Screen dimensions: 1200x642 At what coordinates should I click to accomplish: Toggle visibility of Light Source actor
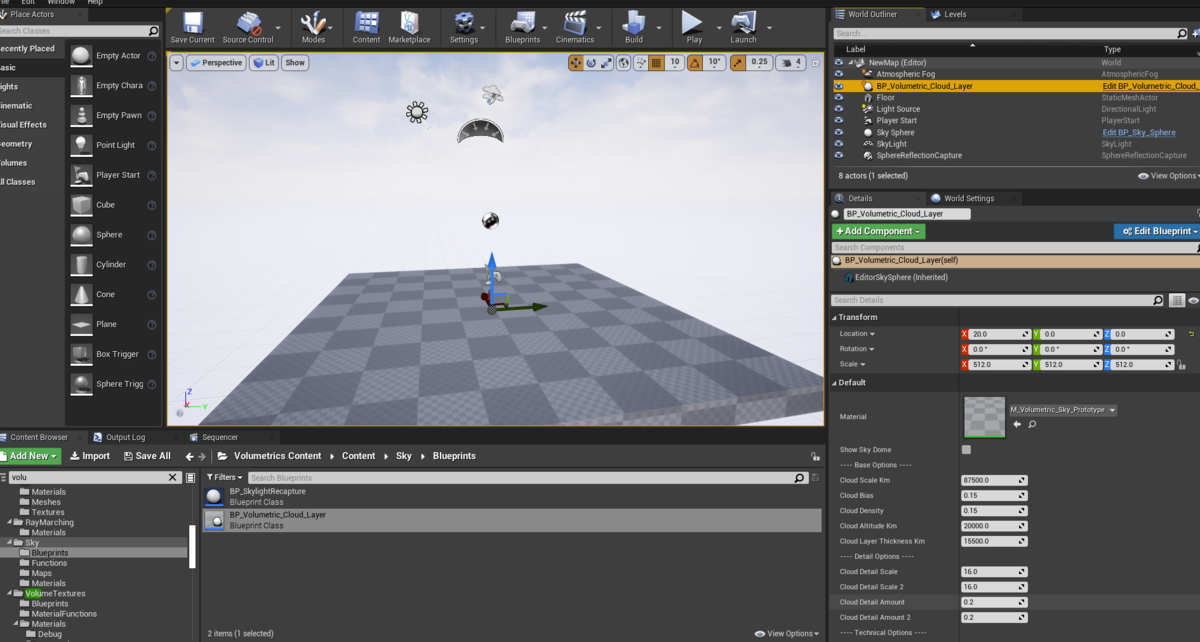coord(839,109)
